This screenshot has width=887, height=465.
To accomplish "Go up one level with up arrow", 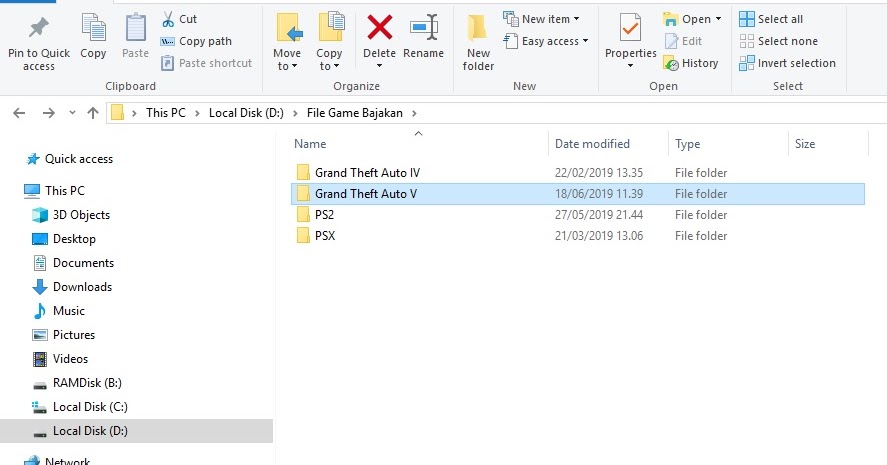I will coord(93,113).
